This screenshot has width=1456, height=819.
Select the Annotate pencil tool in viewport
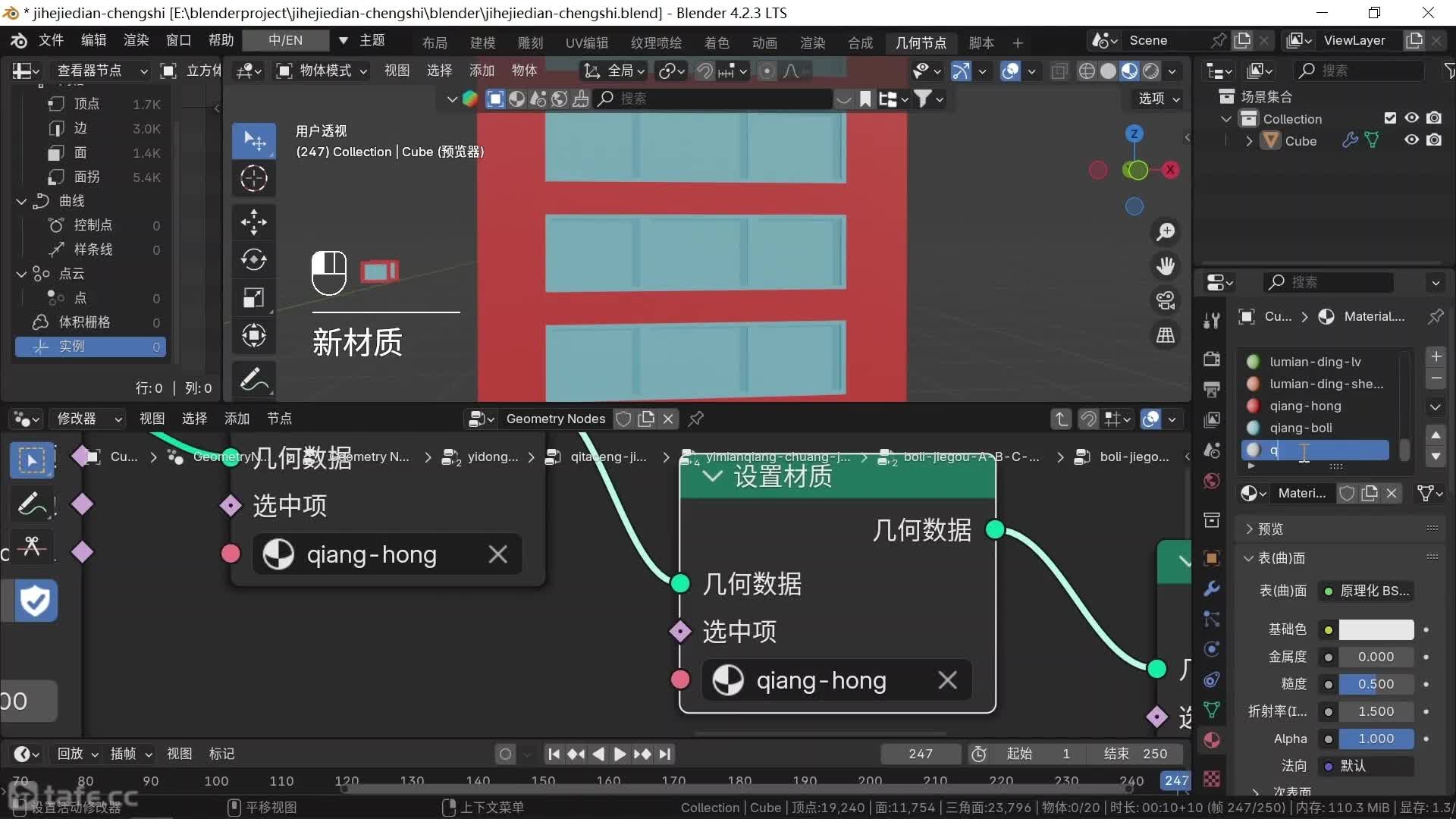pos(253,379)
